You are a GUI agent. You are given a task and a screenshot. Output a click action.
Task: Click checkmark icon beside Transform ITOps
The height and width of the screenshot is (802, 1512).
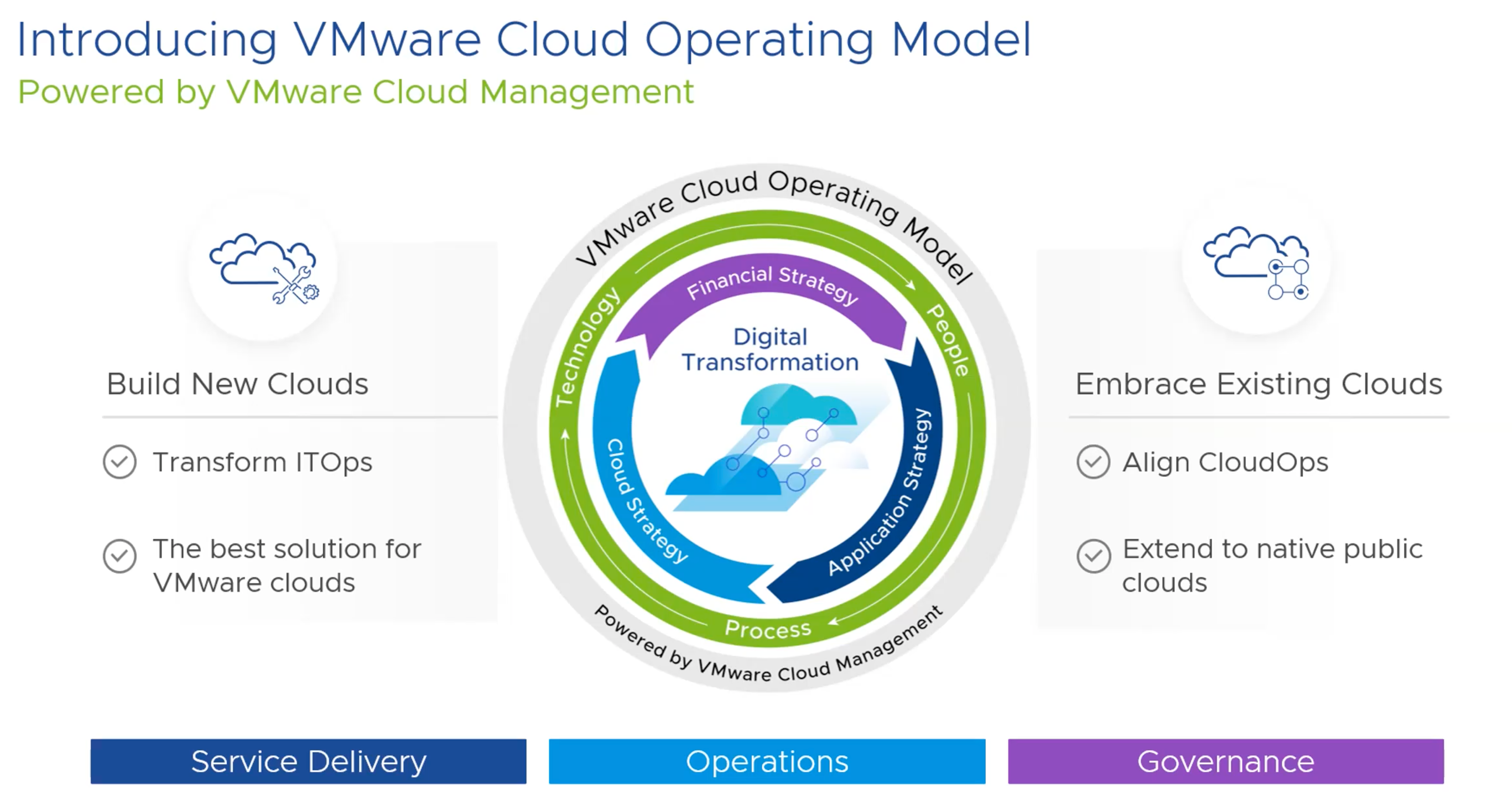click(120, 462)
